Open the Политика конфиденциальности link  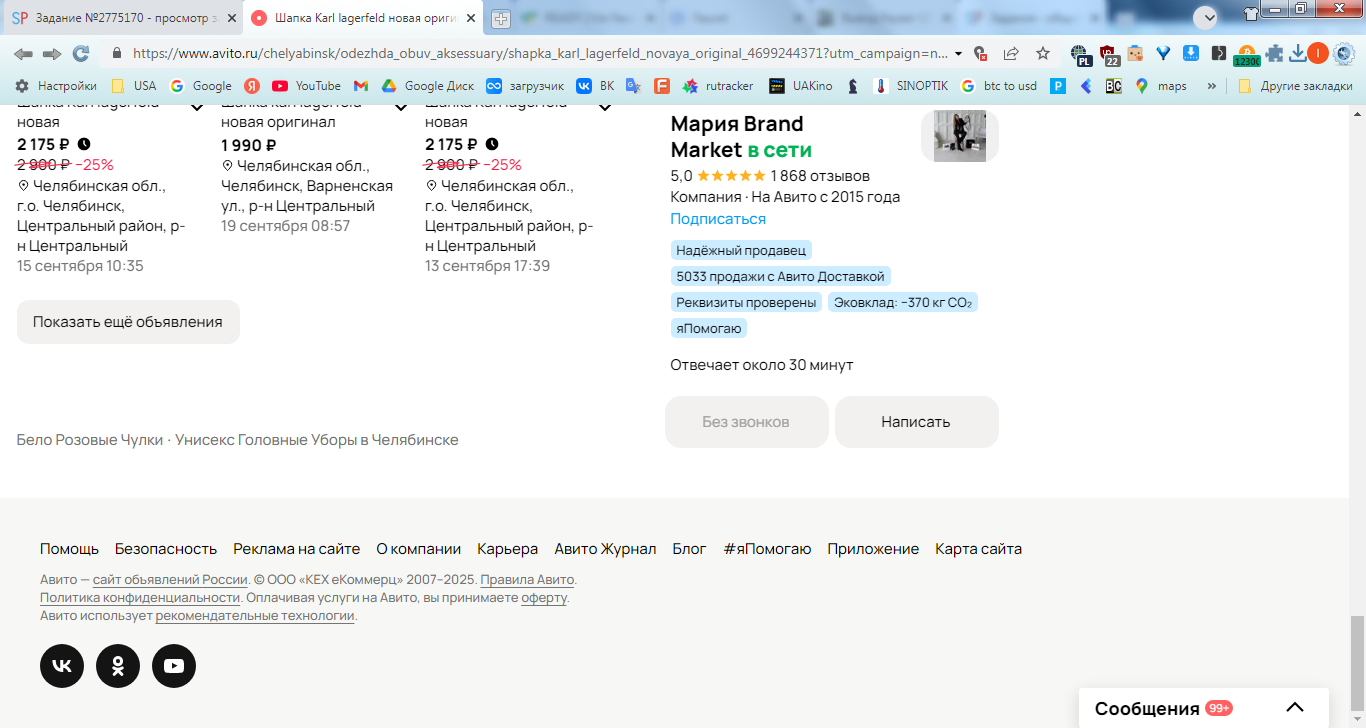click(x=140, y=598)
